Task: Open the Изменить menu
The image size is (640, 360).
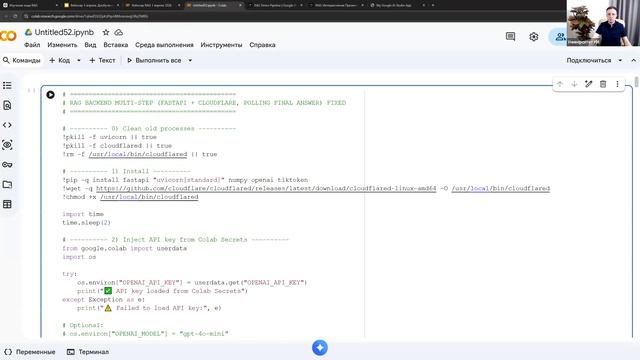Action: 62,45
